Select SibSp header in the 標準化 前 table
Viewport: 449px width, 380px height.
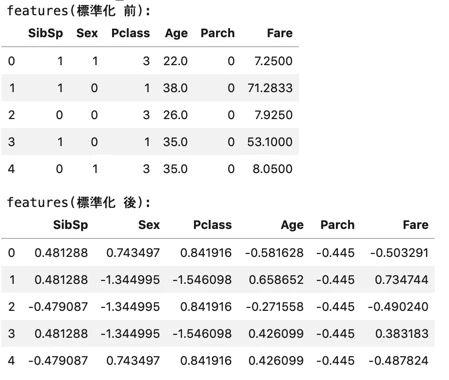click(46, 33)
